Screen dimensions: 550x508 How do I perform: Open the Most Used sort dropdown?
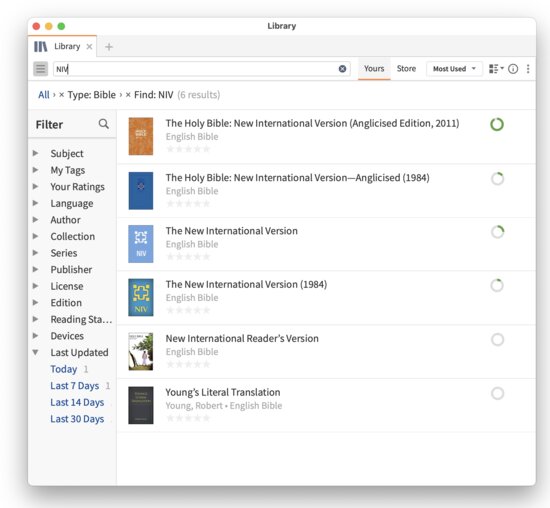[454, 69]
